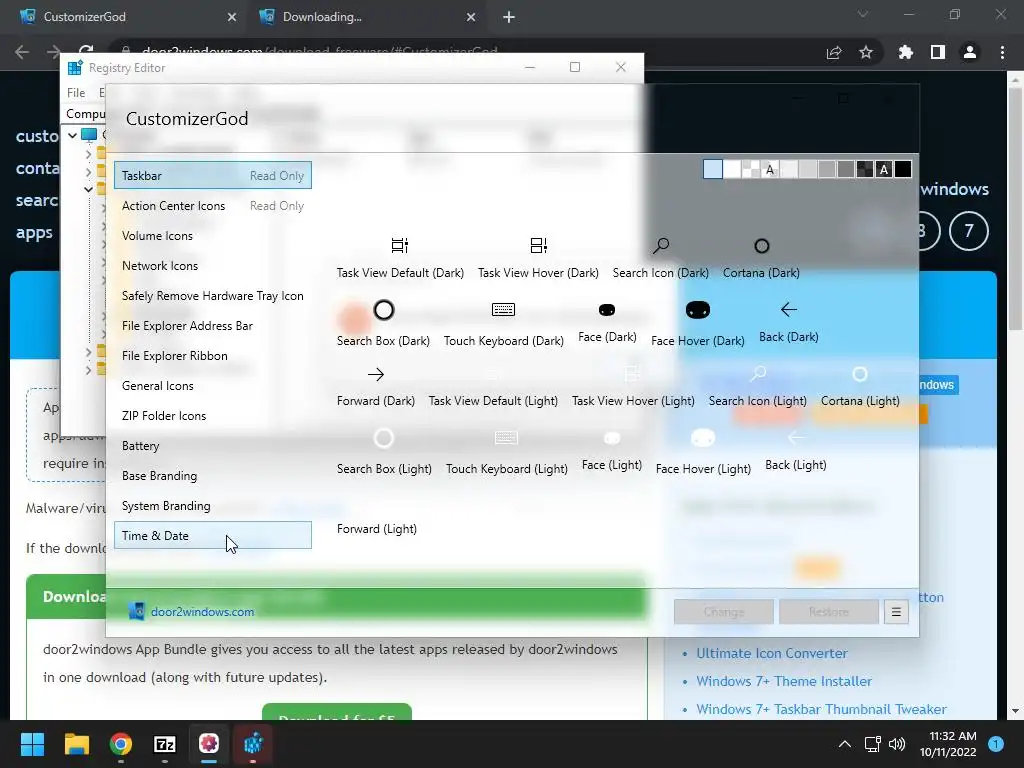This screenshot has height=768, width=1024.
Task: Select the Search Icon (Light) magnifier
Action: 758,374
